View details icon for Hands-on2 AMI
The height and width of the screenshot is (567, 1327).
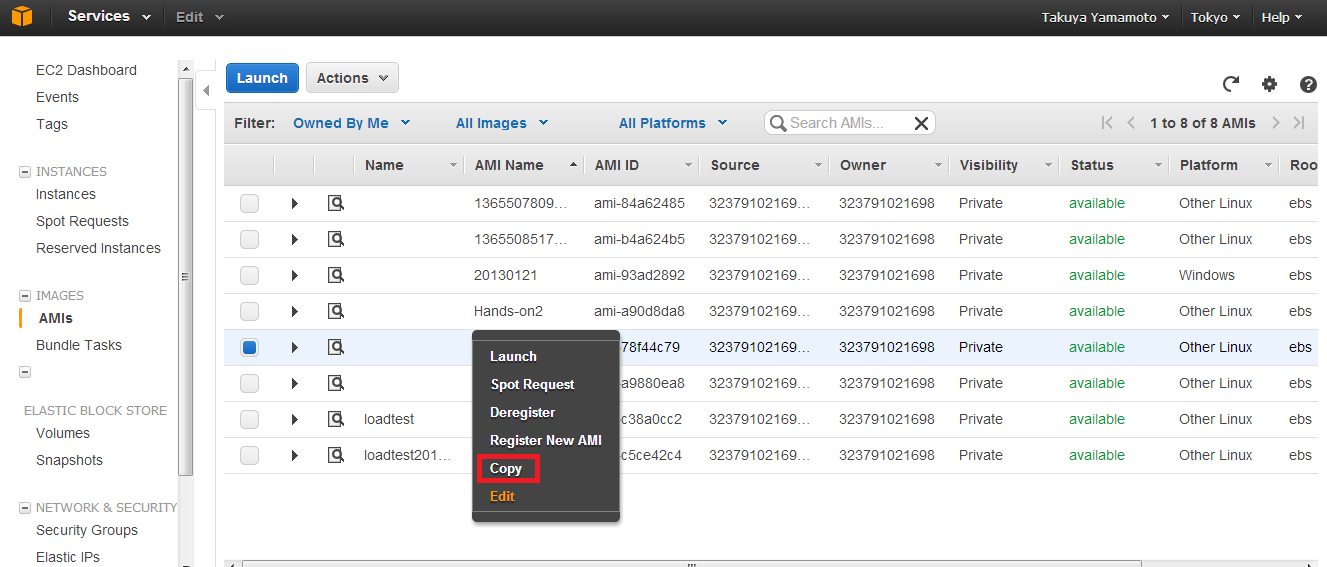pos(336,311)
